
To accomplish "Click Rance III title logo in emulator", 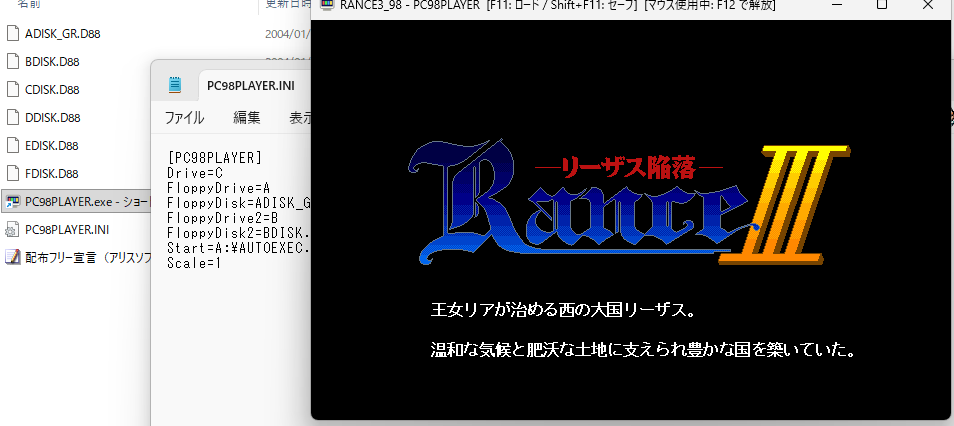I will tap(629, 203).
